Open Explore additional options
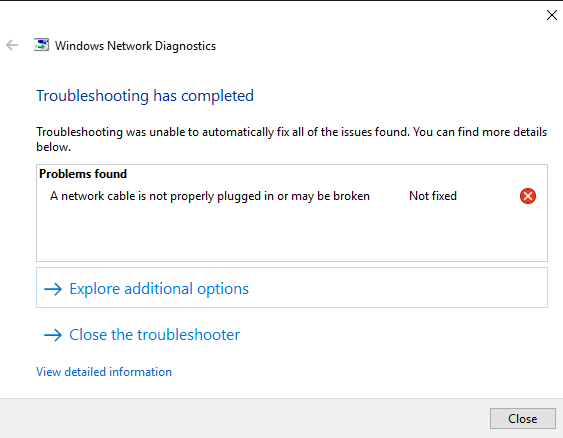563x438 pixels. [x=292, y=288]
